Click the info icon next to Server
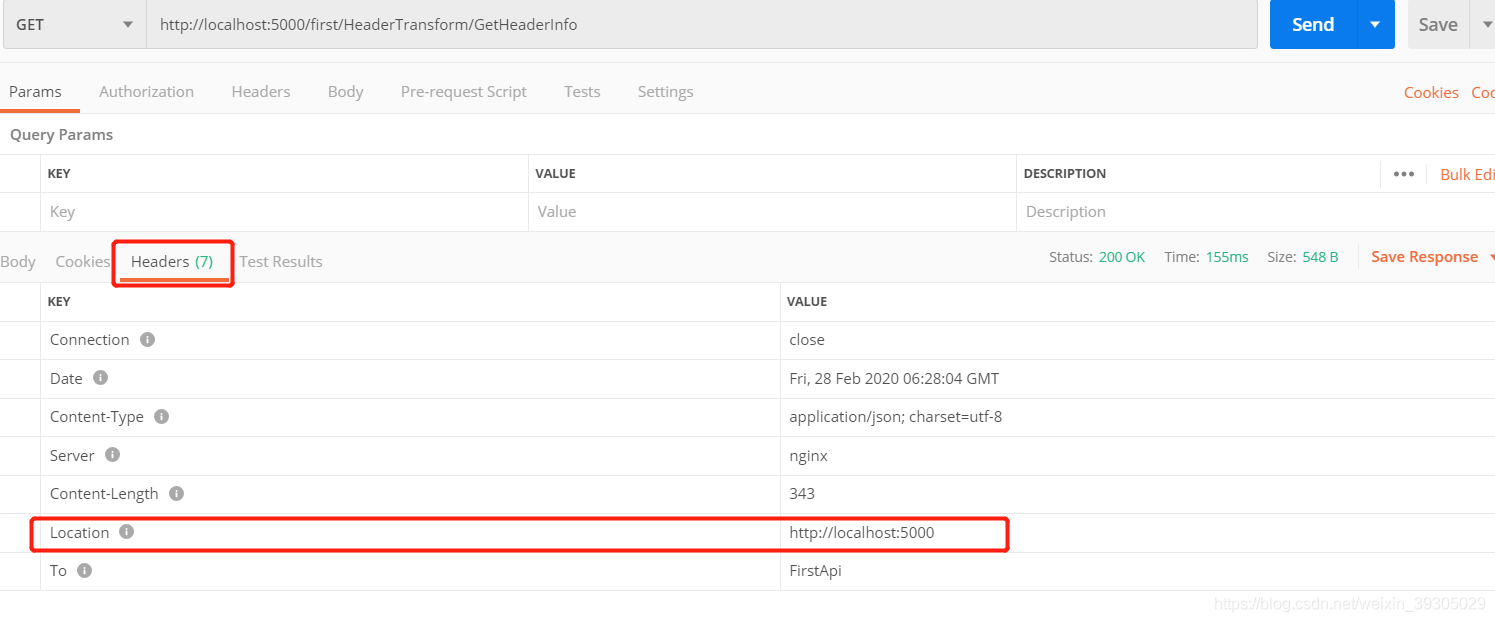 [112, 455]
